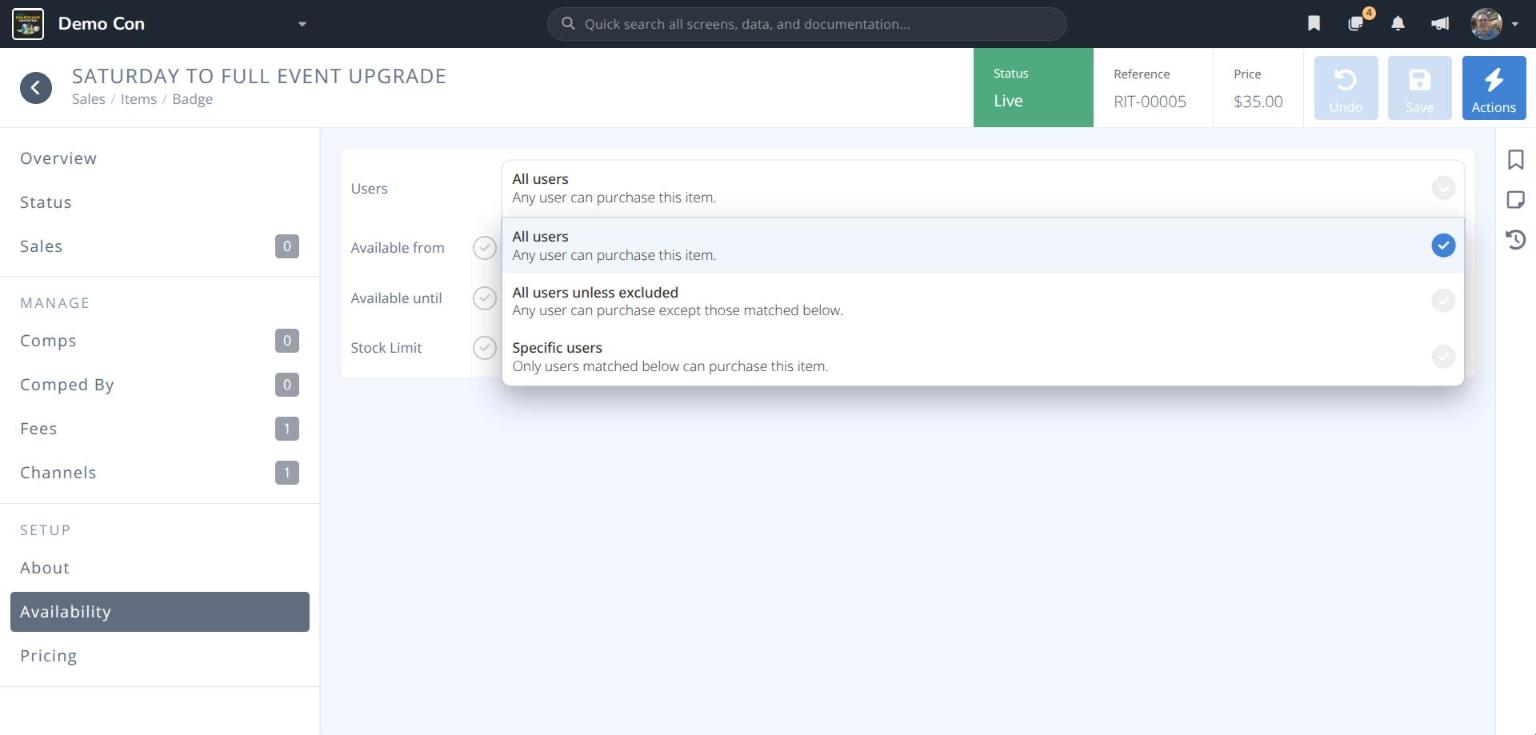Open the user avatar menu
Screen dimensions: 1536x735
1494,23
